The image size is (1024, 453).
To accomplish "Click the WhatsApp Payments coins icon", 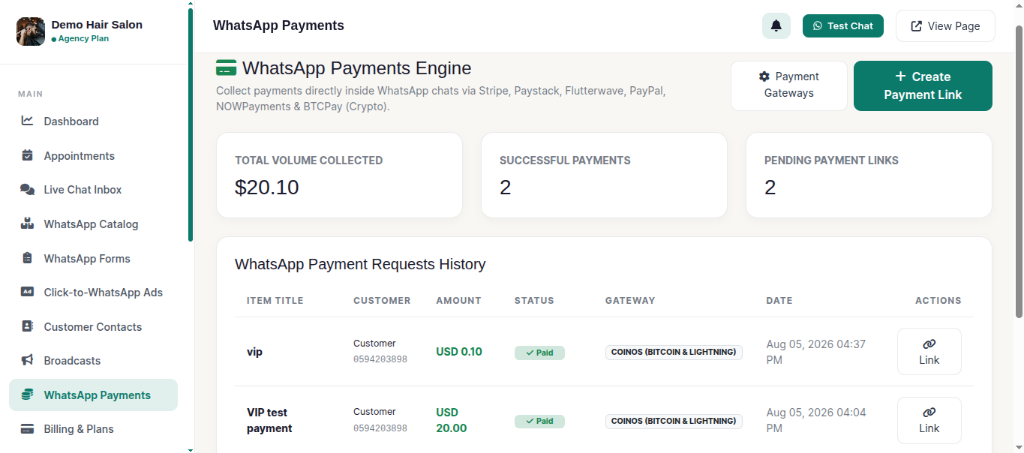I will tap(27, 394).
